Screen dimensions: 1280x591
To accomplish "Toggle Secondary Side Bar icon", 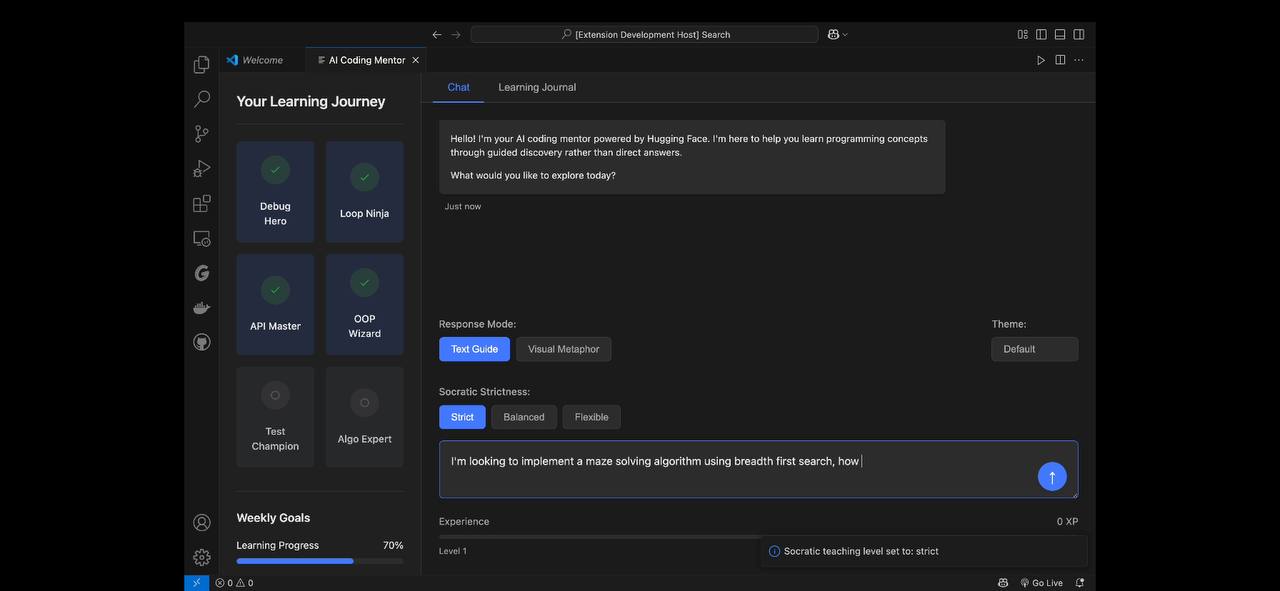I will pos(1079,34).
